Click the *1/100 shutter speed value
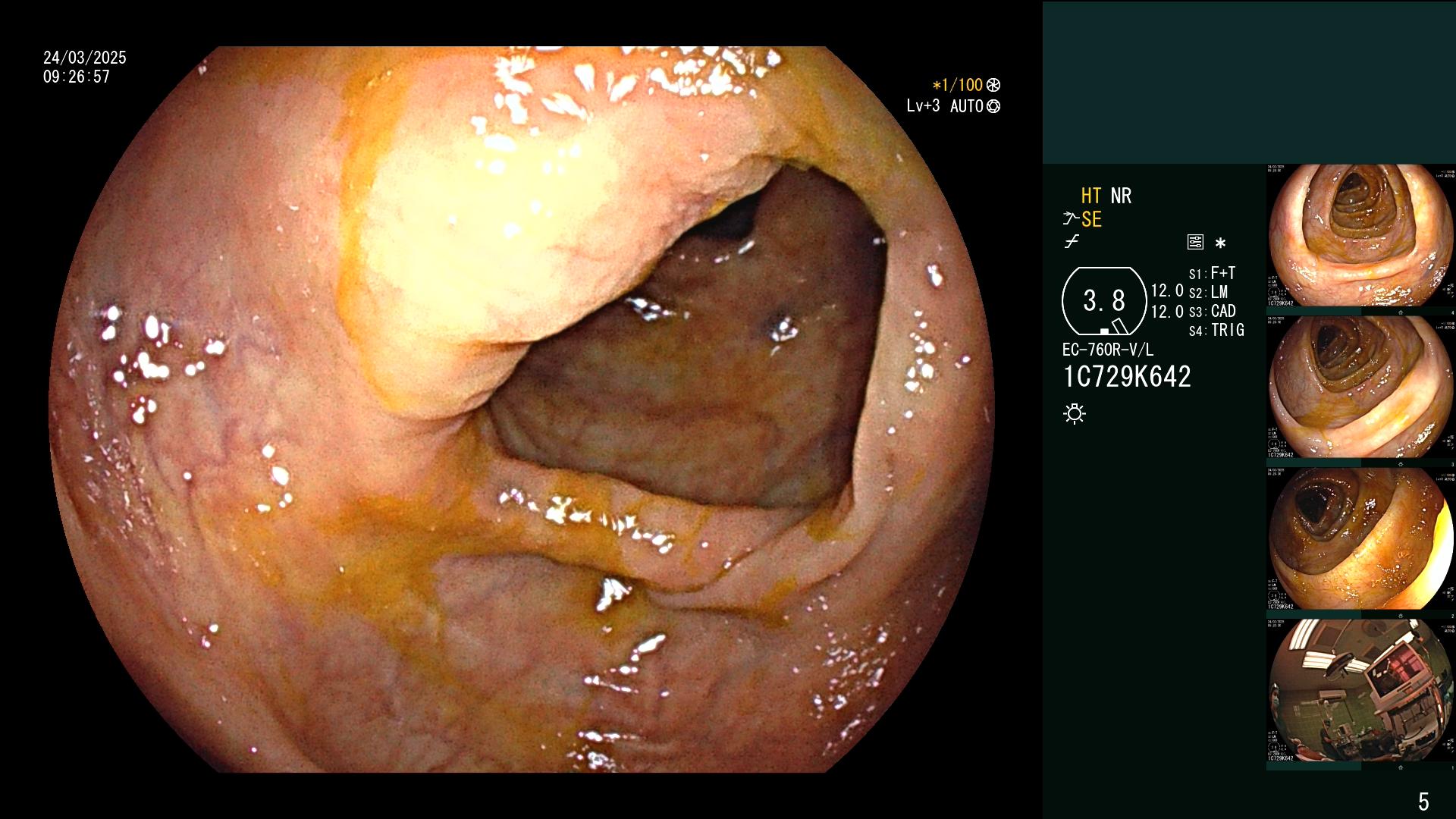1456x819 pixels. click(x=957, y=85)
